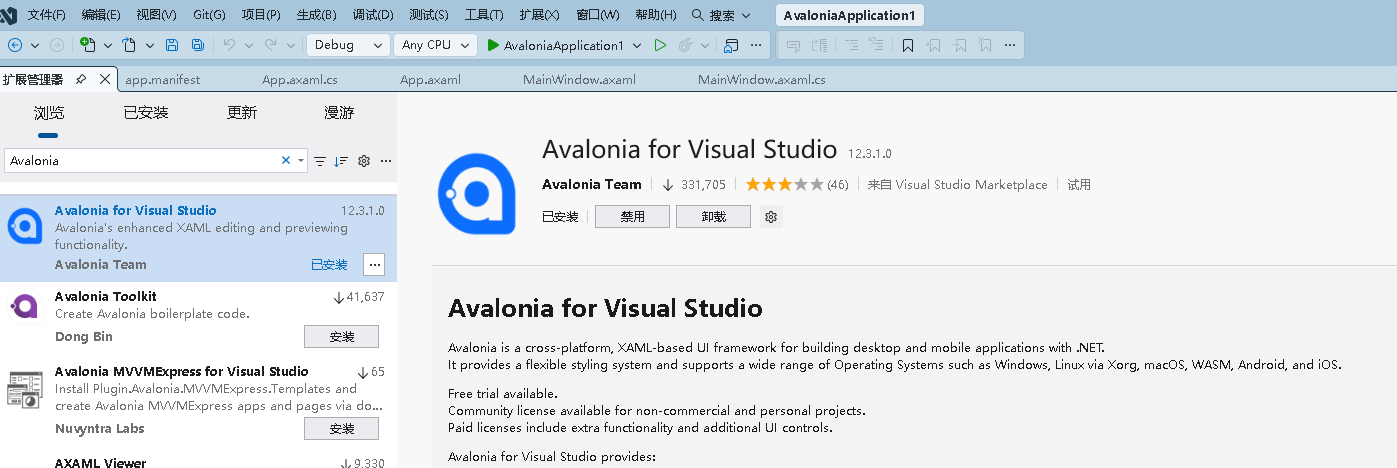Viewport: 1397px width, 468px height.
Task: Click the new project icon in toolbar
Action: click(87, 45)
